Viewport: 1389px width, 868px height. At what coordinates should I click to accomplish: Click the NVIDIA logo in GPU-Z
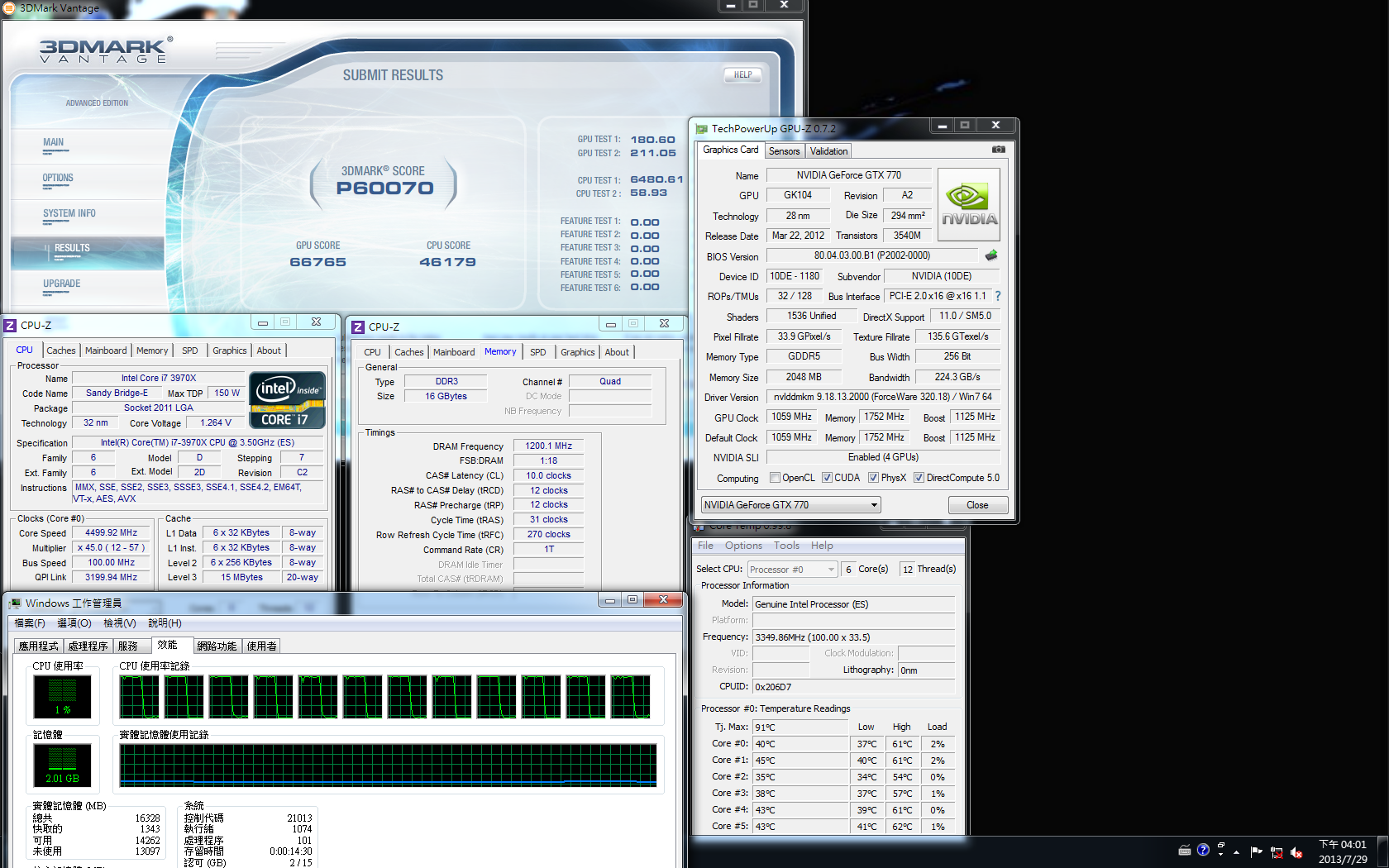pyautogui.click(x=969, y=205)
